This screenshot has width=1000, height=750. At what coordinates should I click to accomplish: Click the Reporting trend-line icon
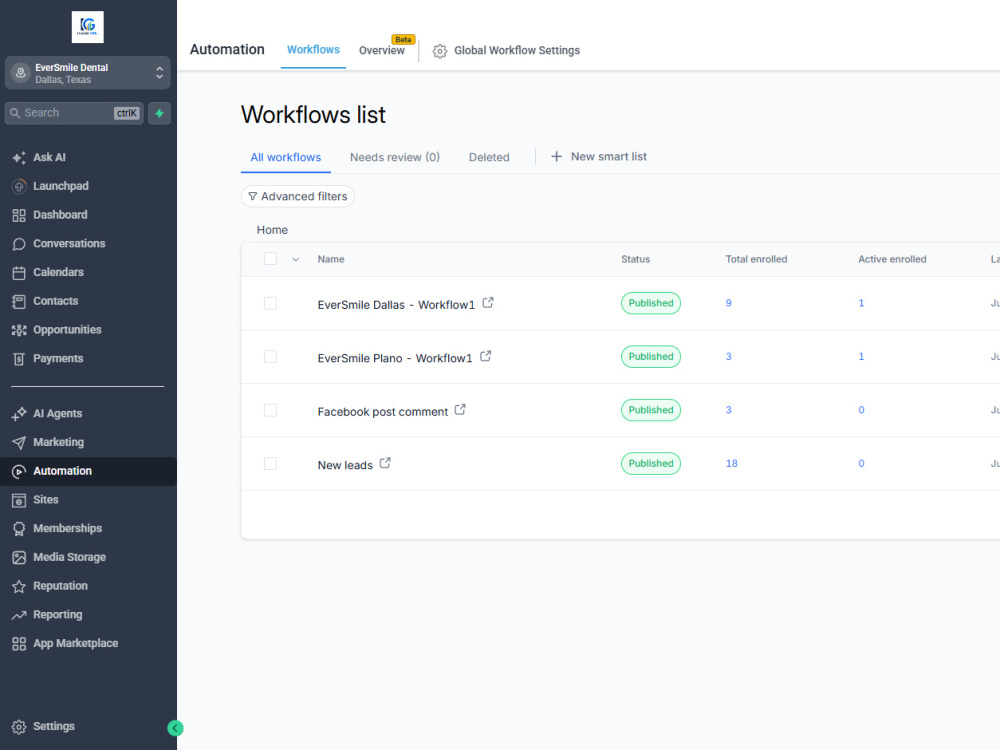pyautogui.click(x=19, y=615)
